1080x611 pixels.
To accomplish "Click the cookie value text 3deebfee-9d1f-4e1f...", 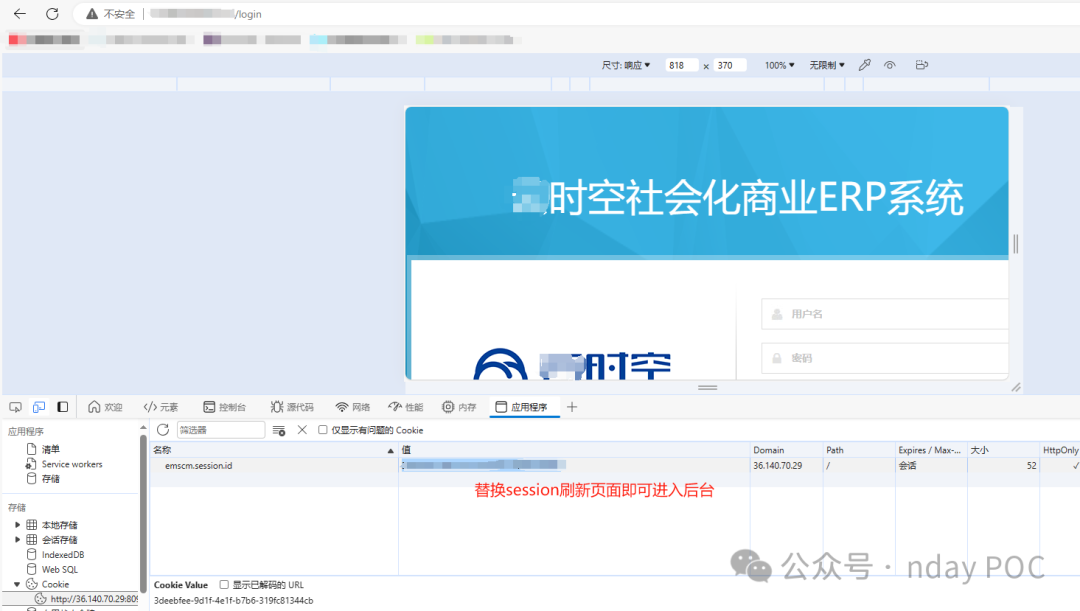I will click(x=233, y=601).
